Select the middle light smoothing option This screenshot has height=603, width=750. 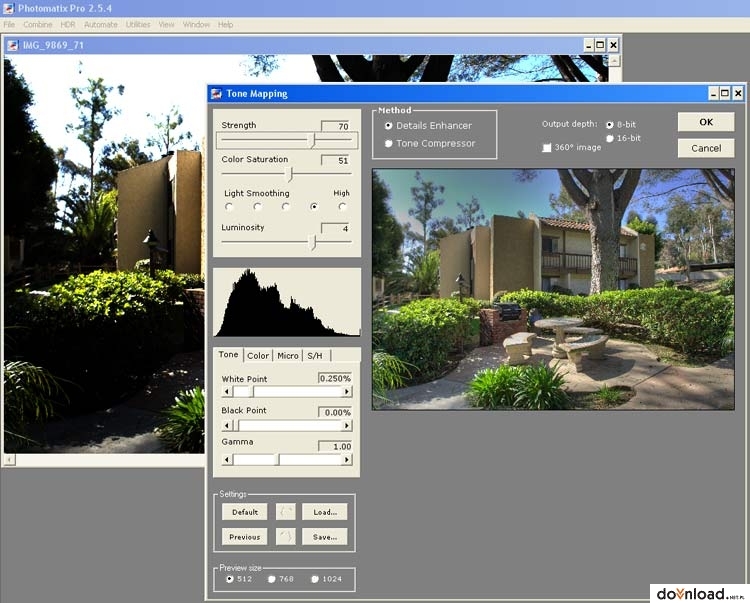pos(286,207)
